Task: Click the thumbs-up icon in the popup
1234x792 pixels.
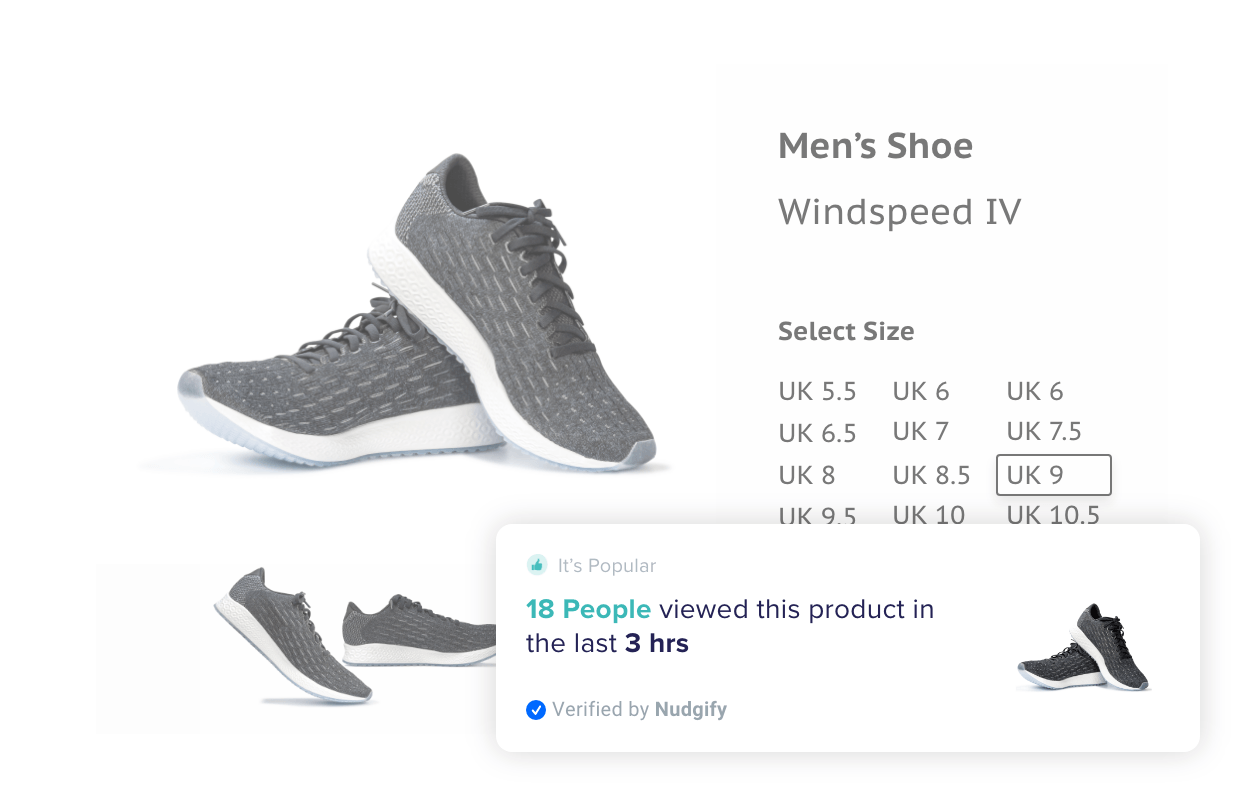Action: click(537, 565)
